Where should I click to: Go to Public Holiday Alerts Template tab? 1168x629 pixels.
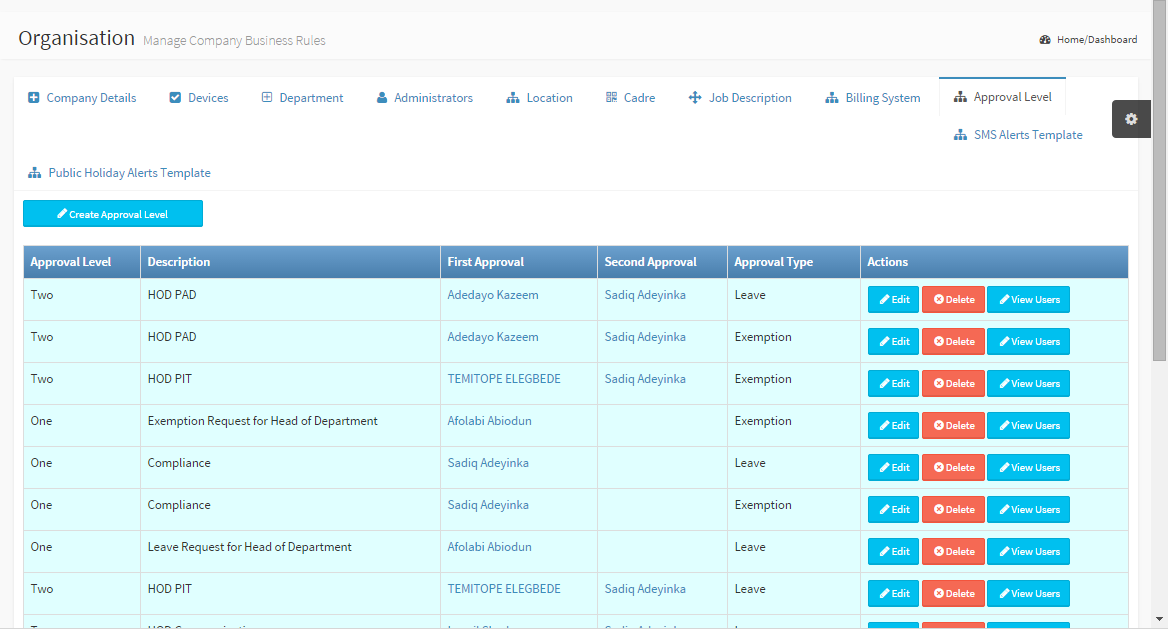click(x=119, y=173)
